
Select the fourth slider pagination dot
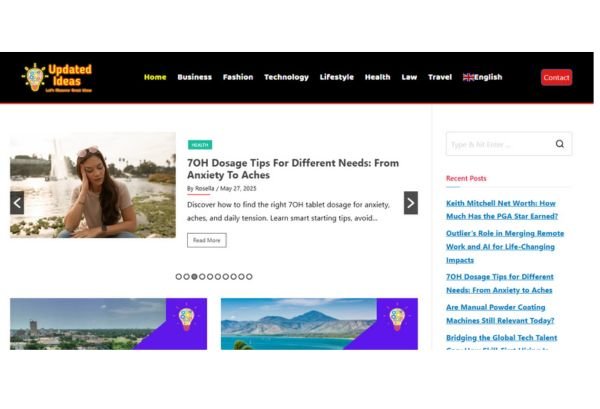[x=202, y=276]
